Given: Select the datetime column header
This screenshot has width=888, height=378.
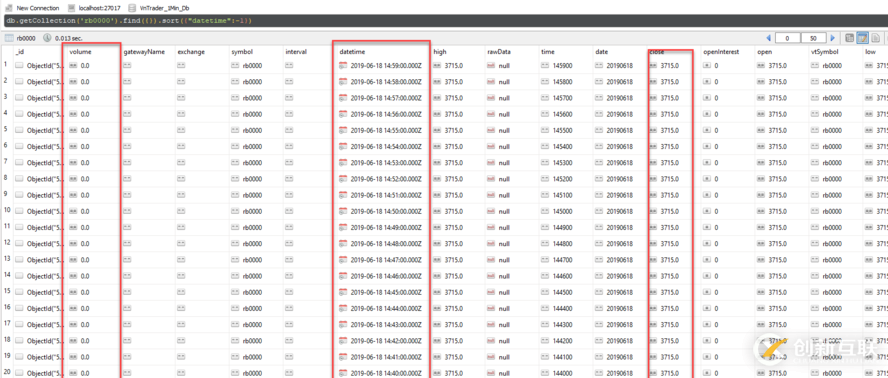Looking at the screenshot, I should [352, 52].
